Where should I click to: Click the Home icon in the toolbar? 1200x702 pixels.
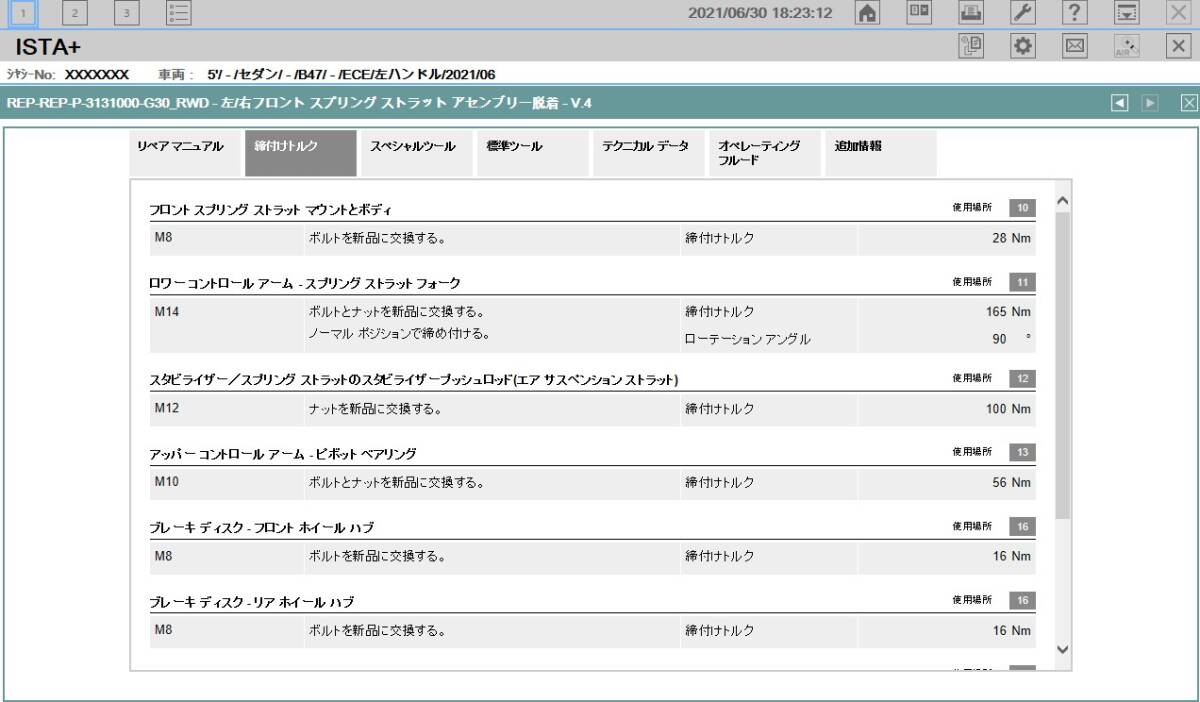point(866,13)
